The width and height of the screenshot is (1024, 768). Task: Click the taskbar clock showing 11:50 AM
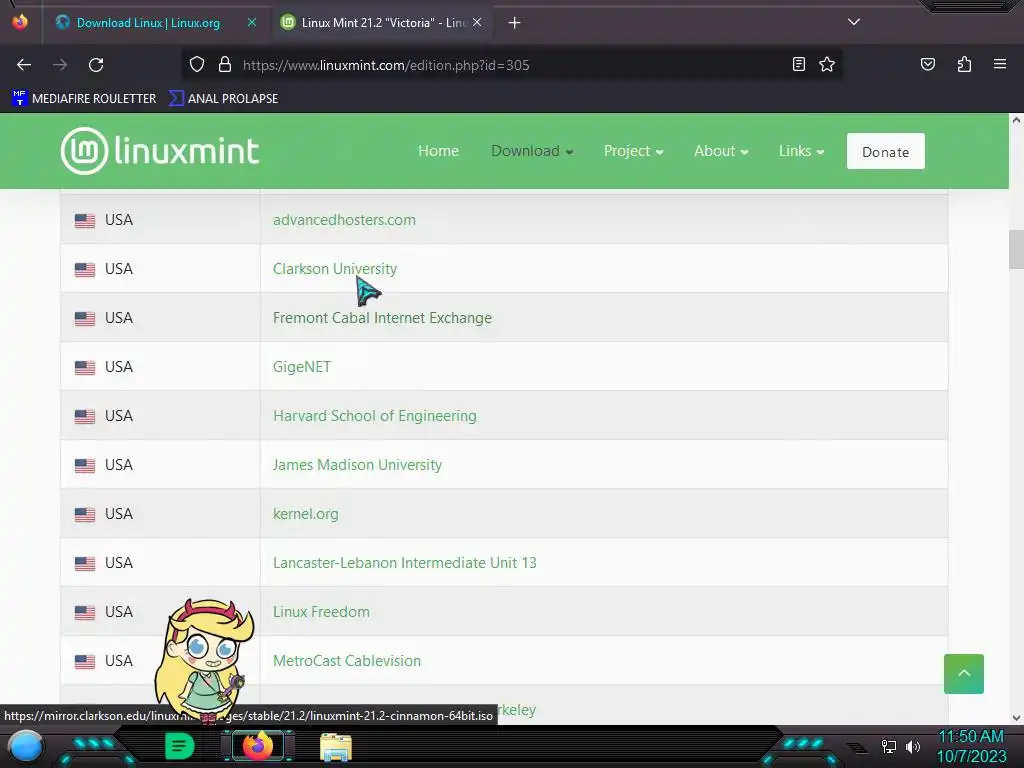click(971, 746)
